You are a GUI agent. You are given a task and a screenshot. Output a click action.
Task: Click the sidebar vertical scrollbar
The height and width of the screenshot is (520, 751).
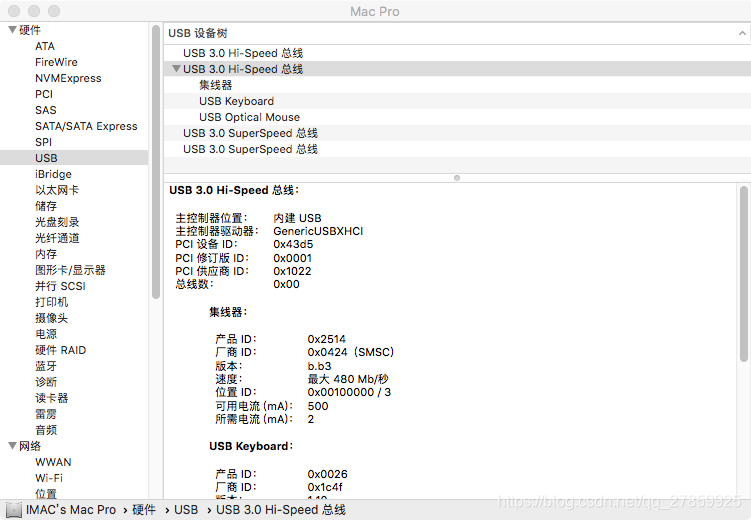pos(156,162)
